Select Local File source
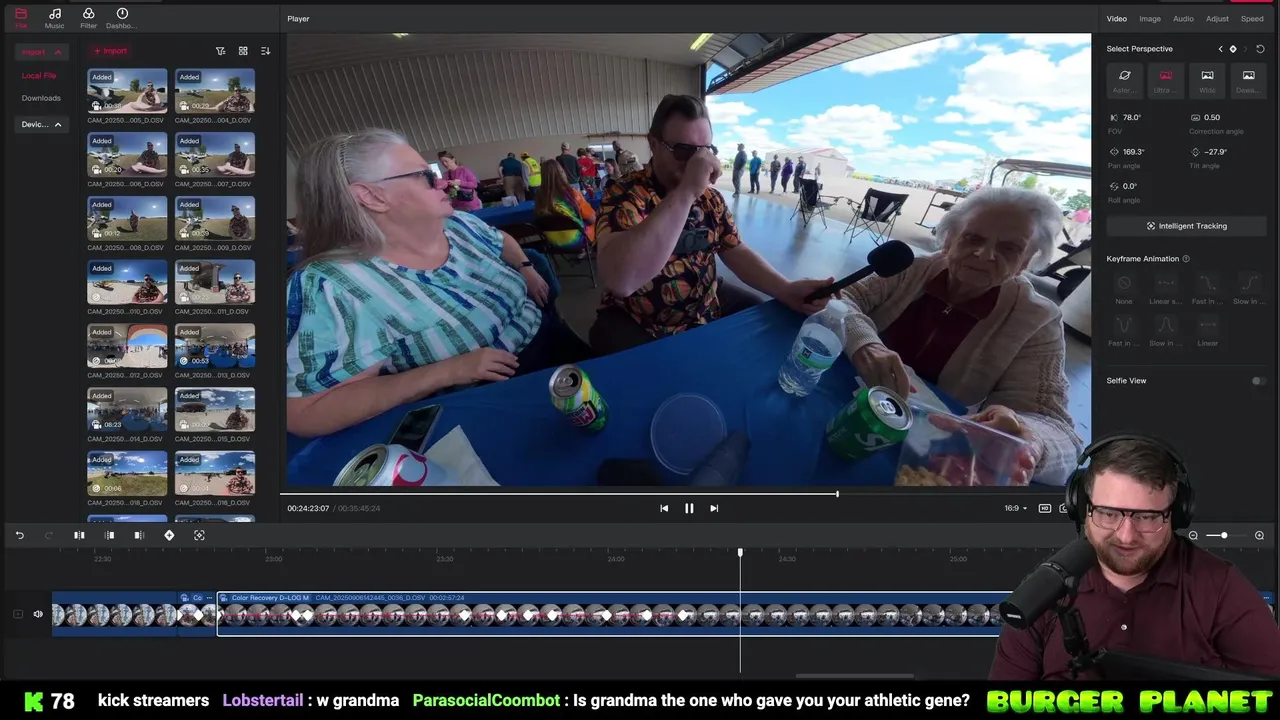This screenshot has height=720, width=1280. click(39, 76)
